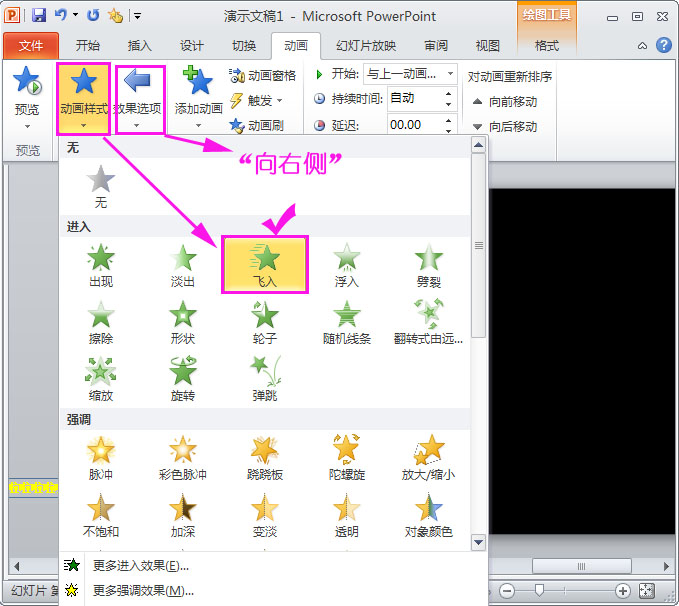The width and height of the screenshot is (679, 606).
Task: Save the presentation via toolbar icon
Action: click(x=39, y=16)
